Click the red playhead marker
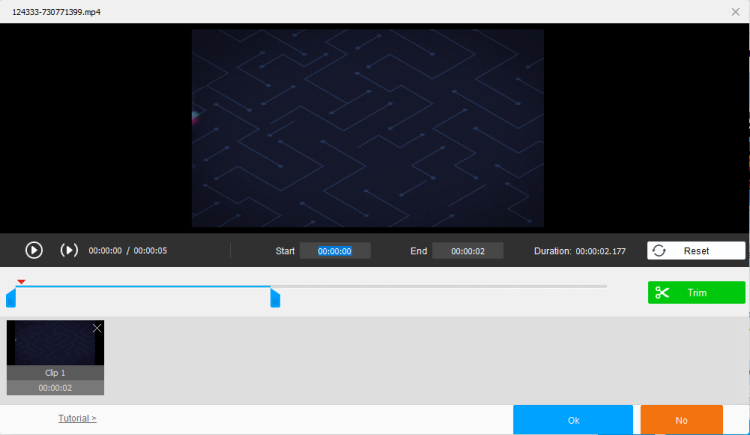The height and width of the screenshot is (435, 750). click(21, 281)
